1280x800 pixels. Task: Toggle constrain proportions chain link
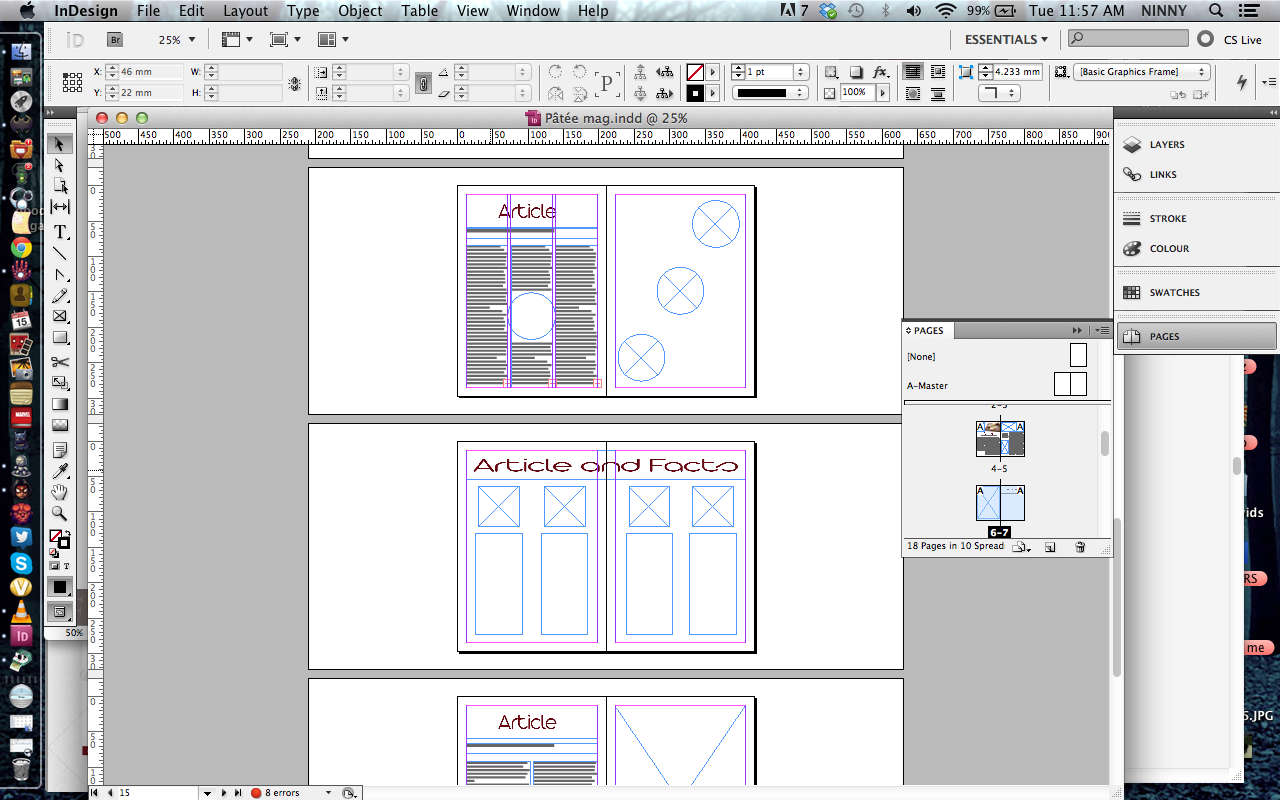click(423, 83)
